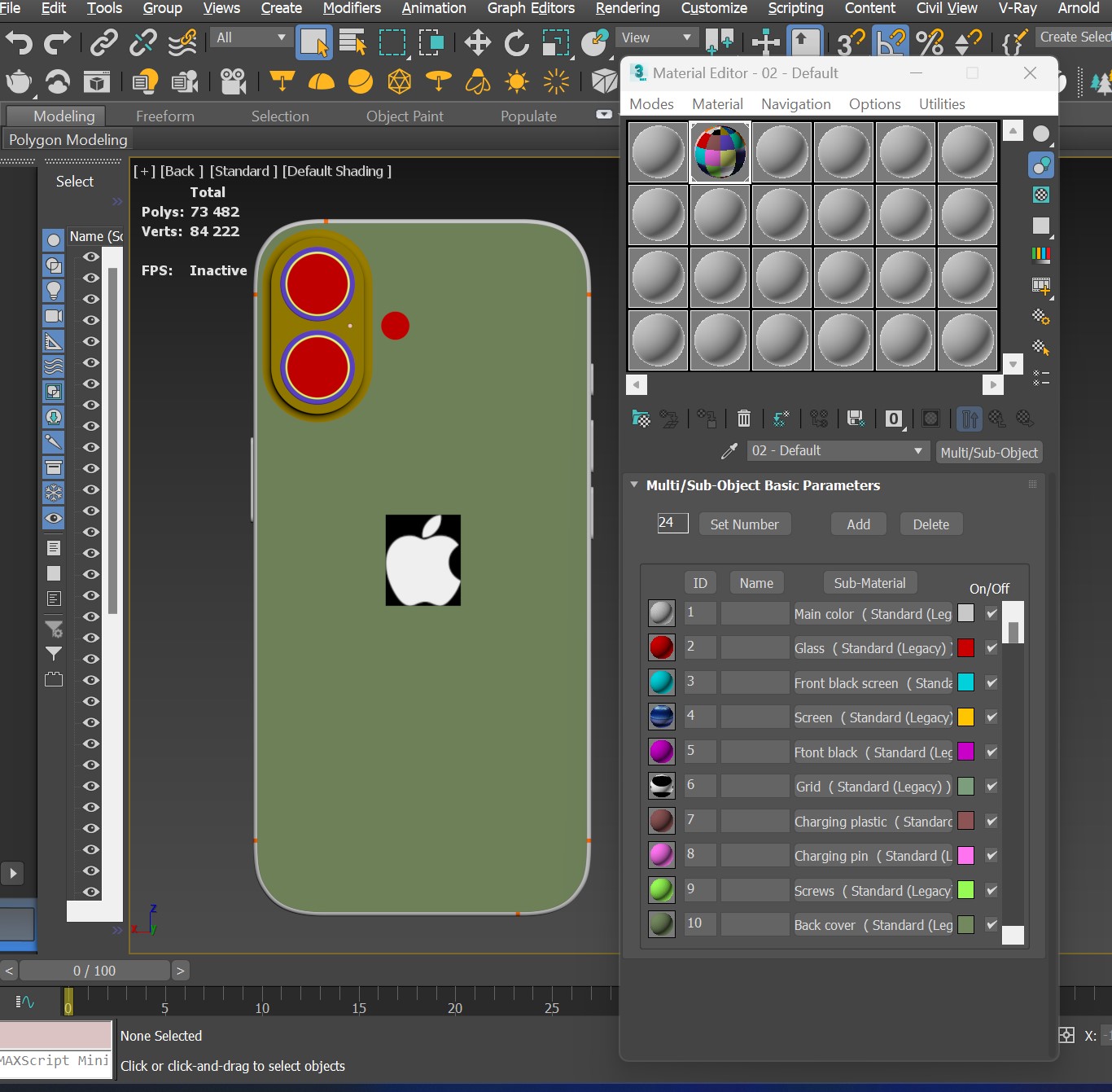Select the Select and Move tool
Image resolution: width=1112 pixels, height=1092 pixels.
tap(477, 42)
